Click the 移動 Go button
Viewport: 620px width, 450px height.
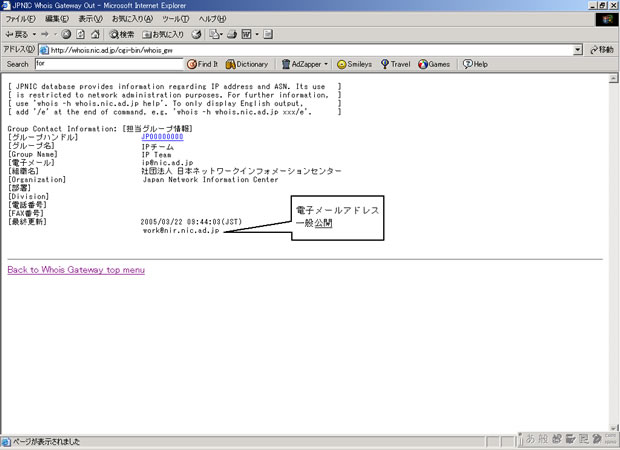[601, 50]
